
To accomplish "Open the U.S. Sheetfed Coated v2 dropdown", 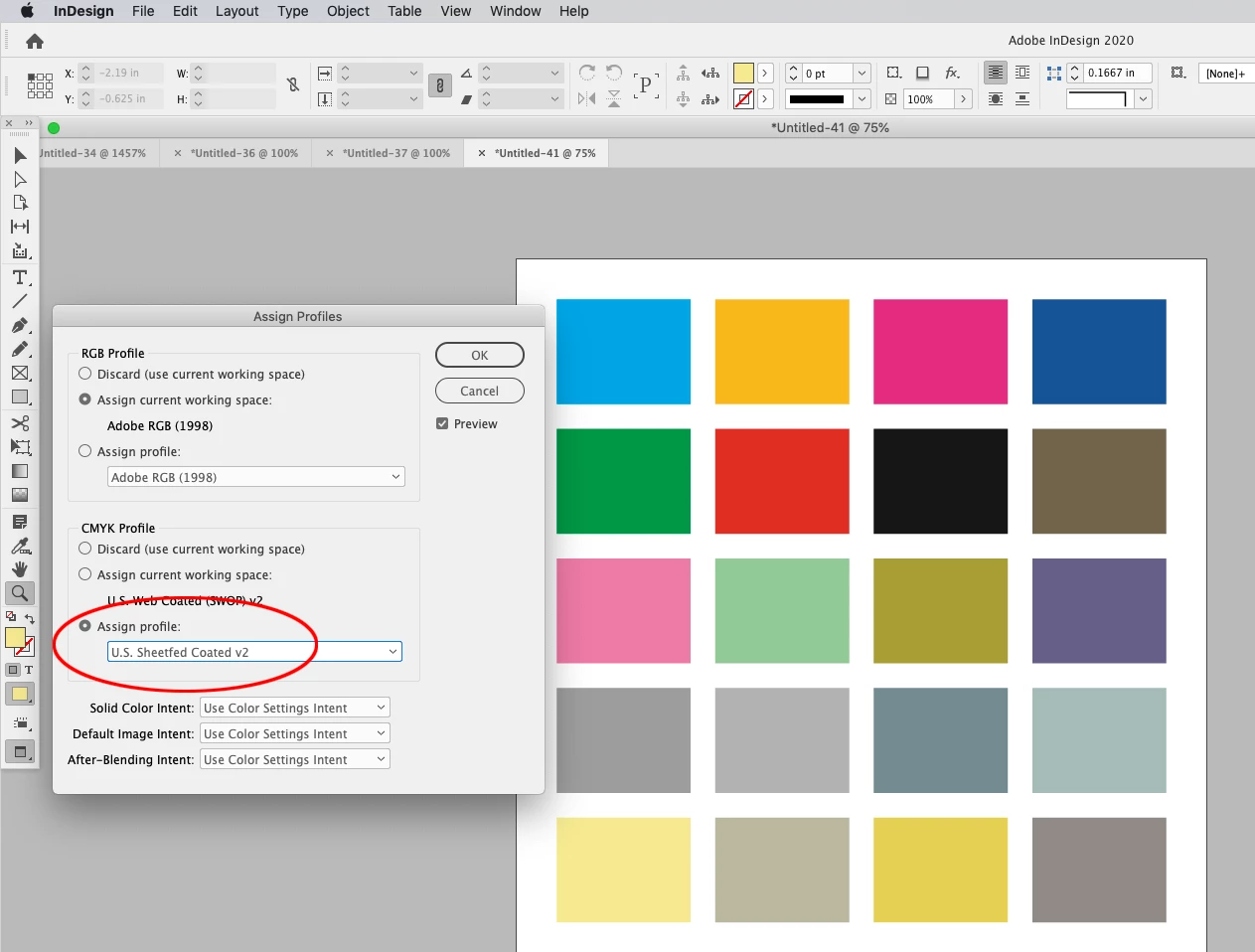I will coord(254,652).
